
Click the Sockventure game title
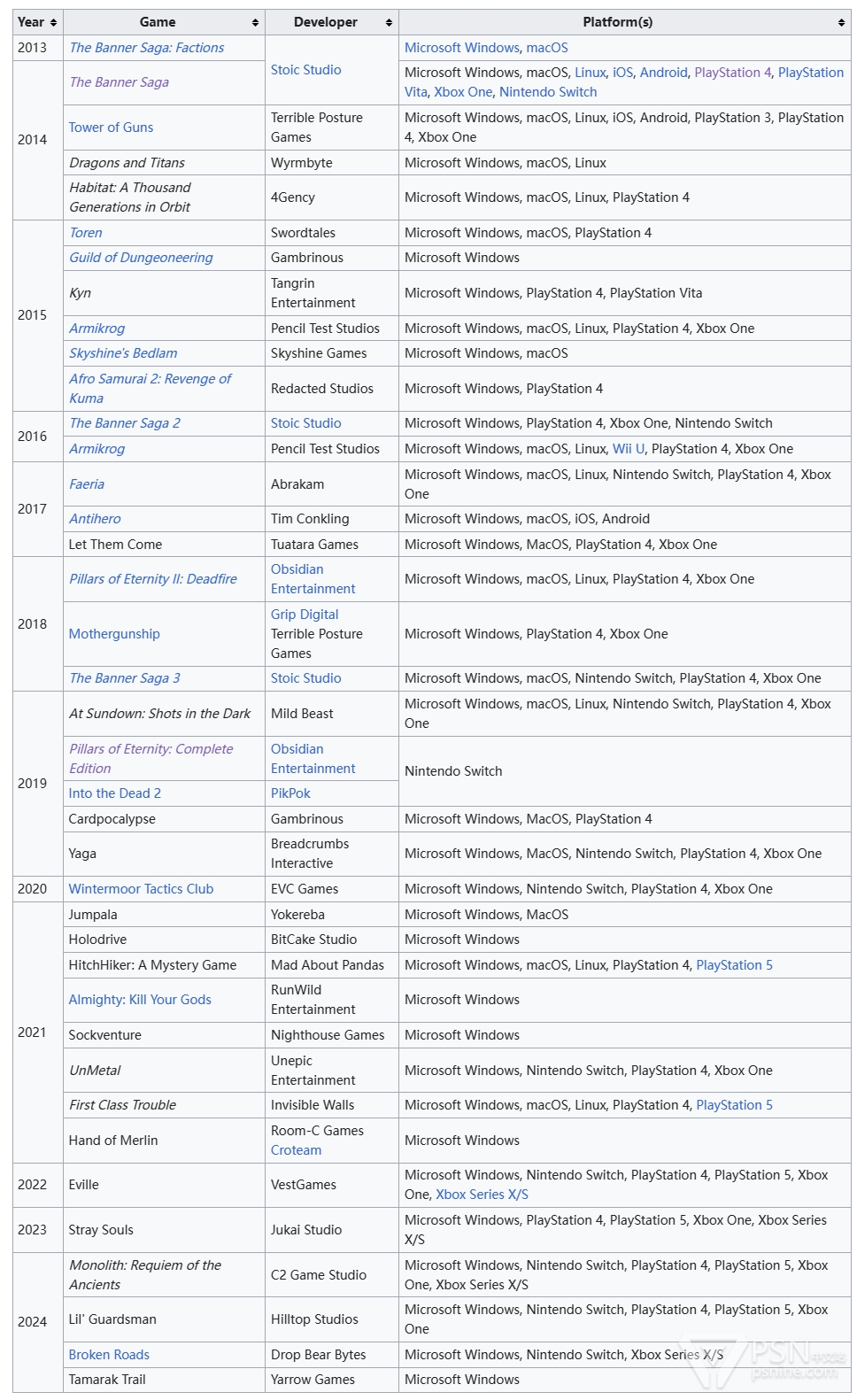point(105,1035)
